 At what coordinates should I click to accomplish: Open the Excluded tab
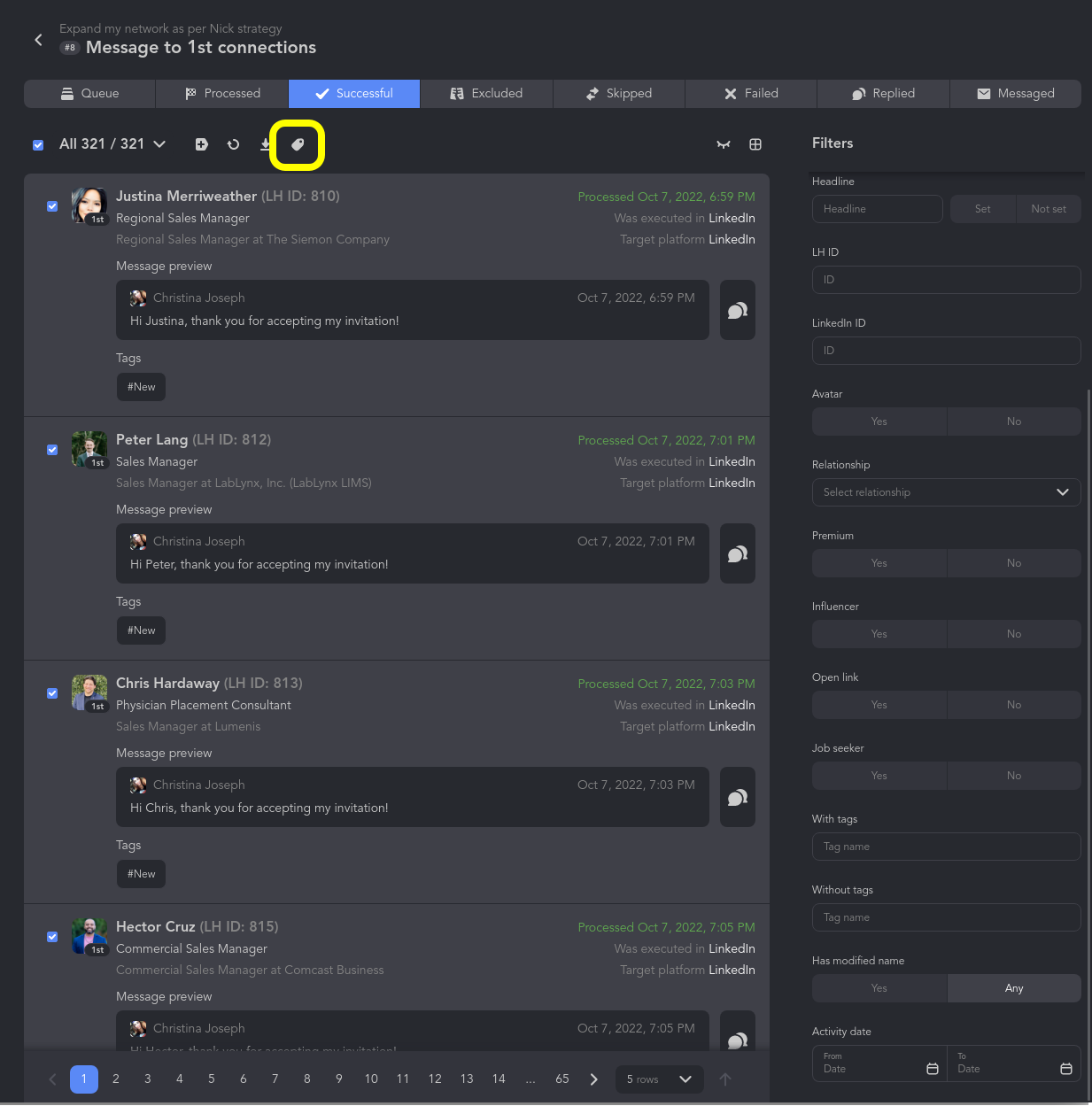pos(486,94)
